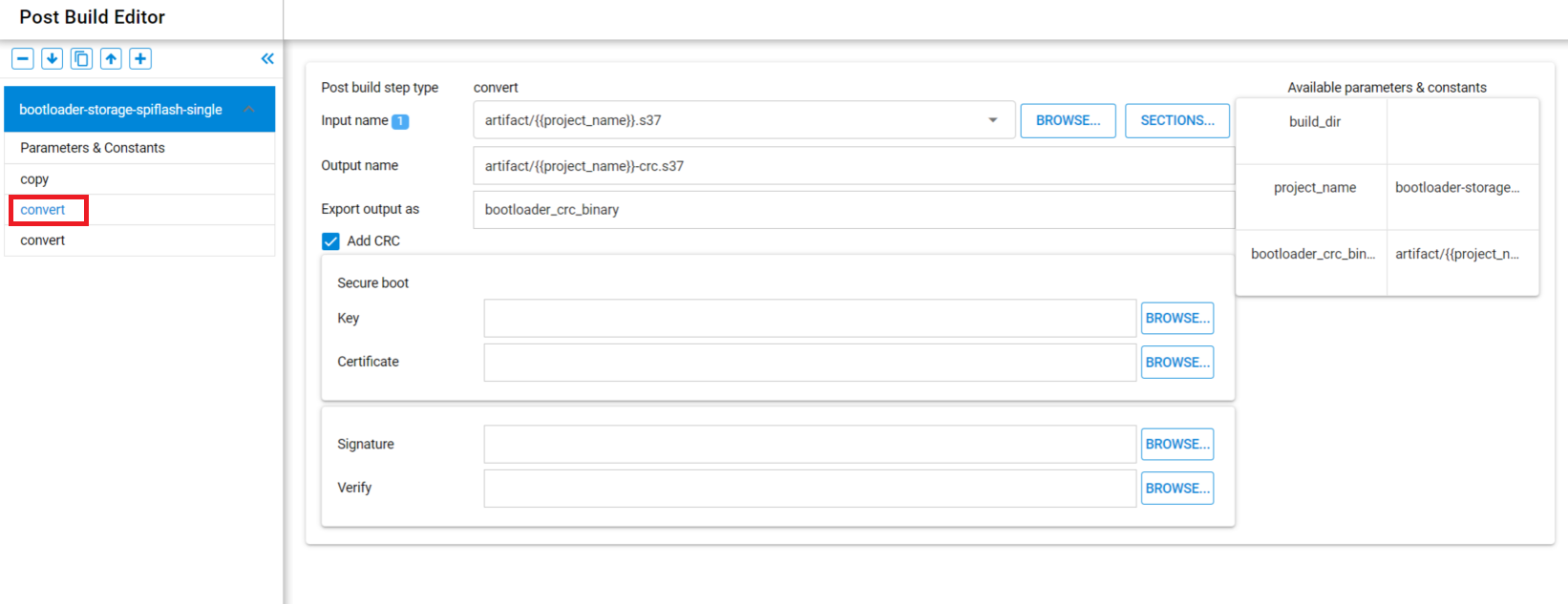The width and height of the screenshot is (1568, 604).
Task: Click the Output name field
Action: (x=854, y=165)
